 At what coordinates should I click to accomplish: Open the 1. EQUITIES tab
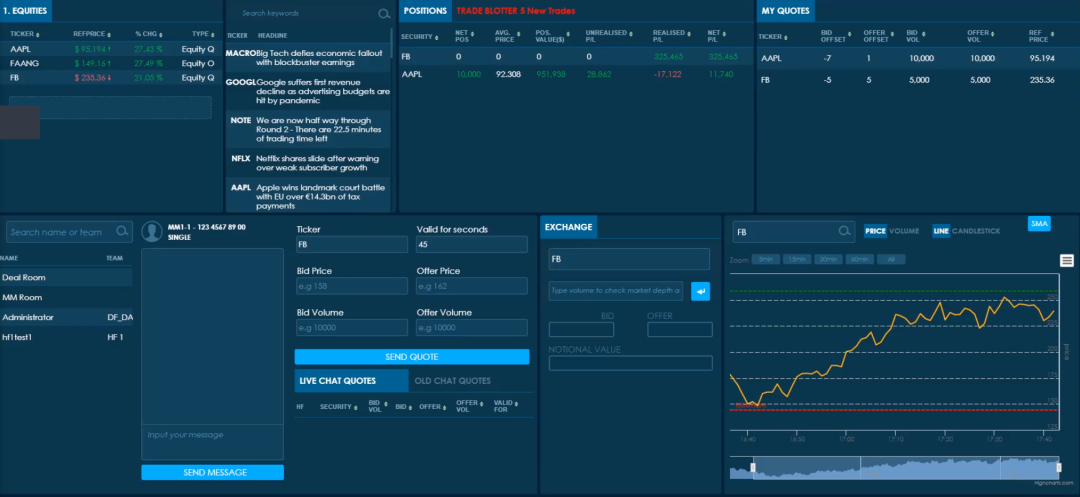(x=25, y=11)
